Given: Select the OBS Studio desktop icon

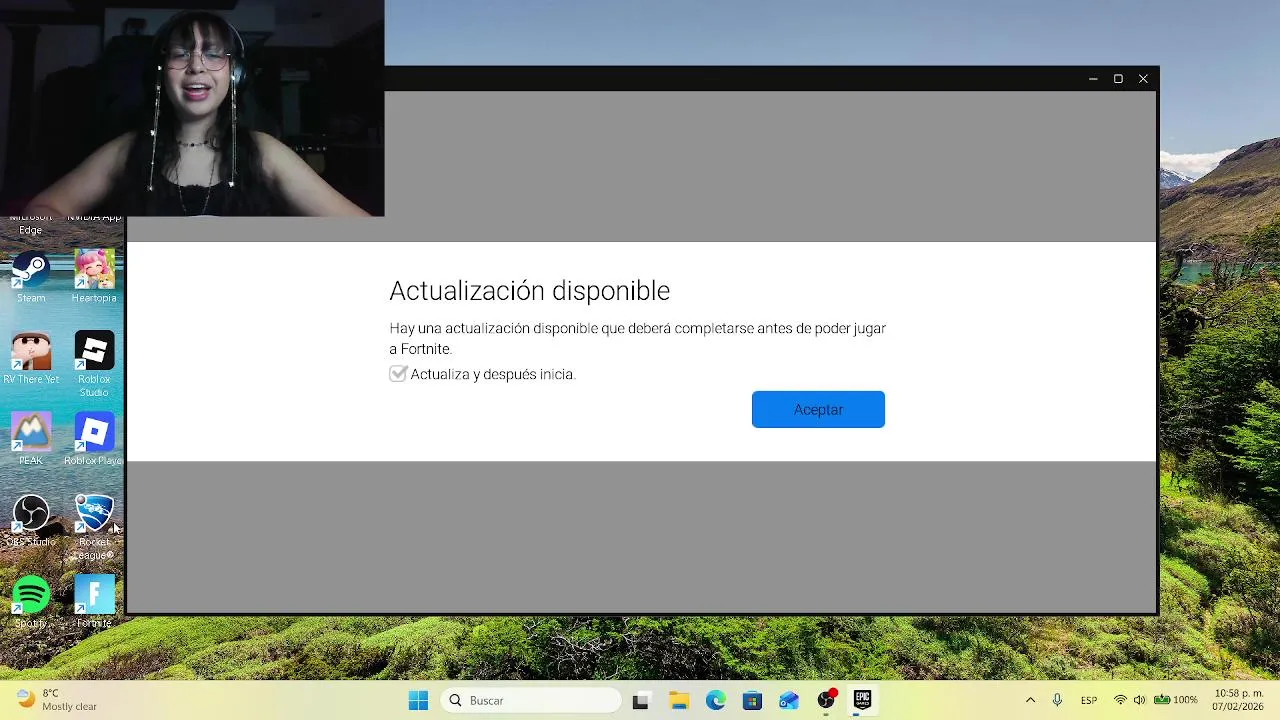Looking at the screenshot, I should click(31, 521).
